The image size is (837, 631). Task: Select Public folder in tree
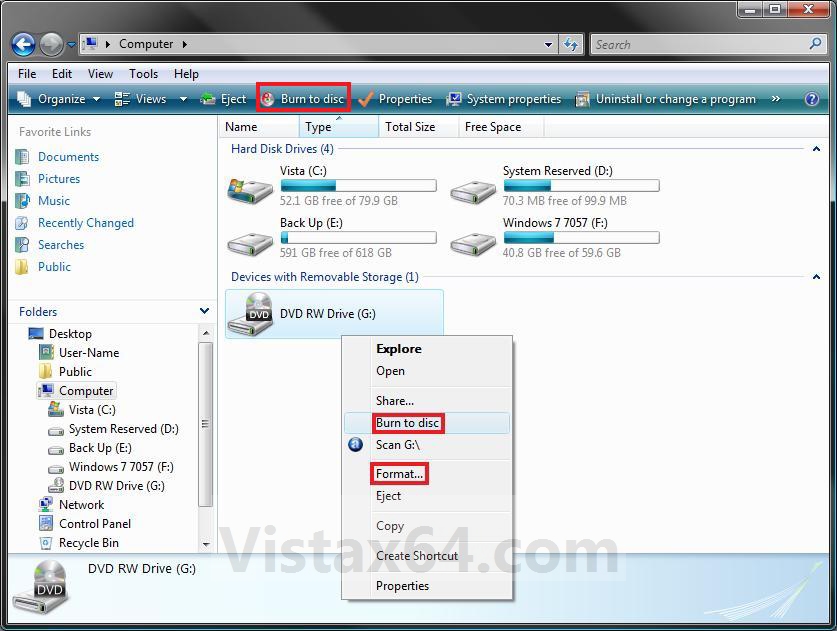point(75,372)
